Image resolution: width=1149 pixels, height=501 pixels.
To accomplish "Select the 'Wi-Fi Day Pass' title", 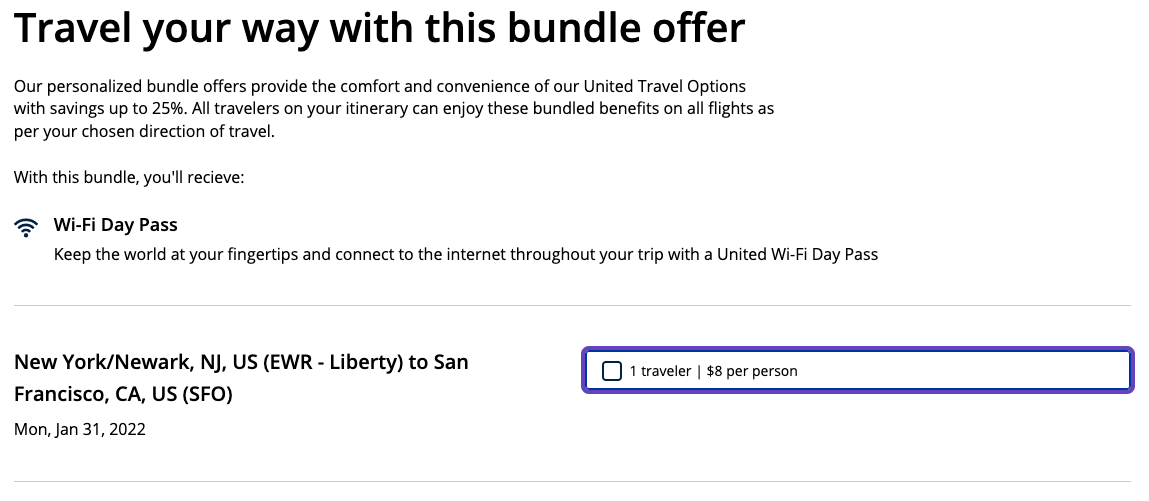I will pos(115,225).
